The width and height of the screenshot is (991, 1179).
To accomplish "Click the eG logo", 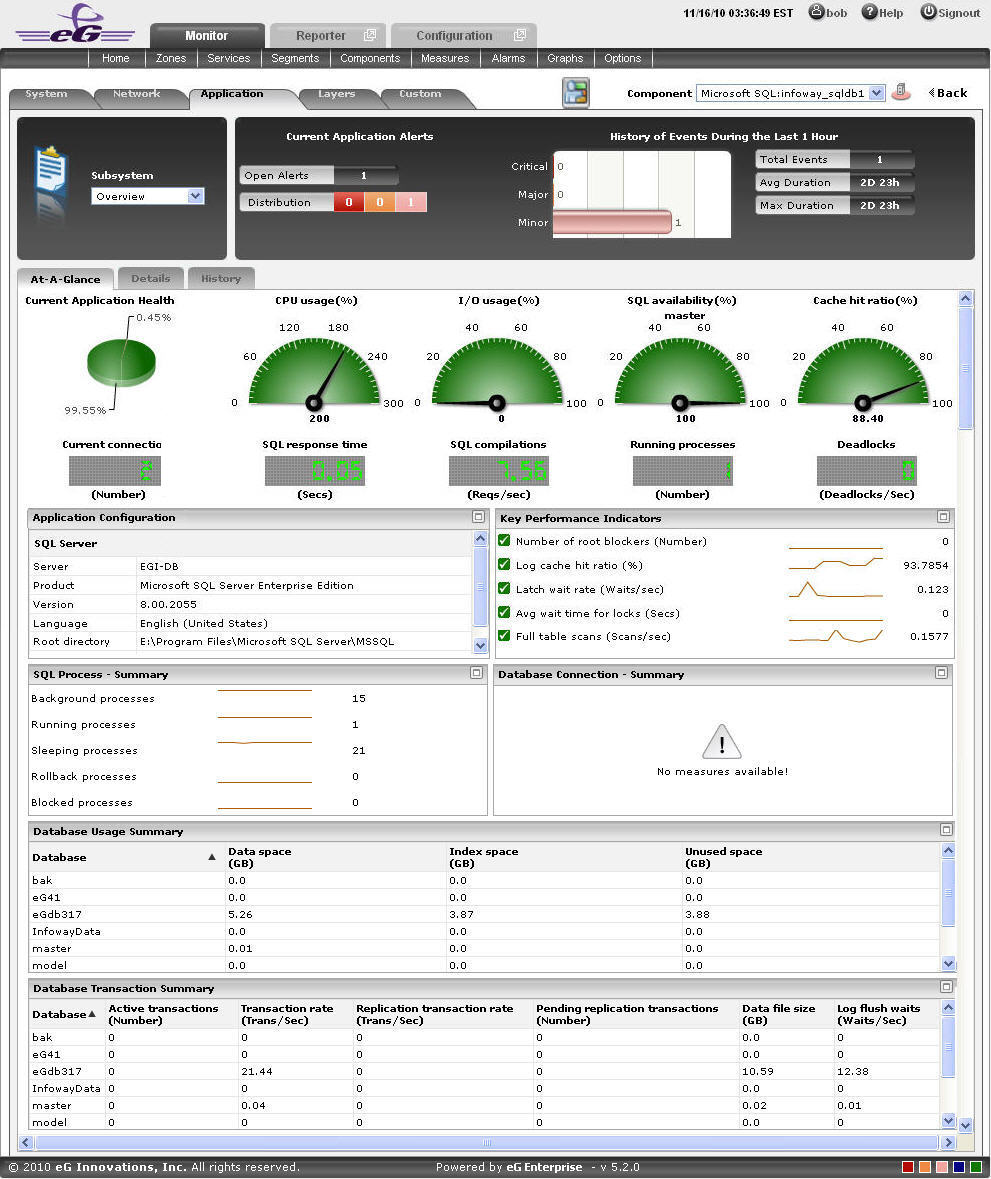I will (x=75, y=24).
